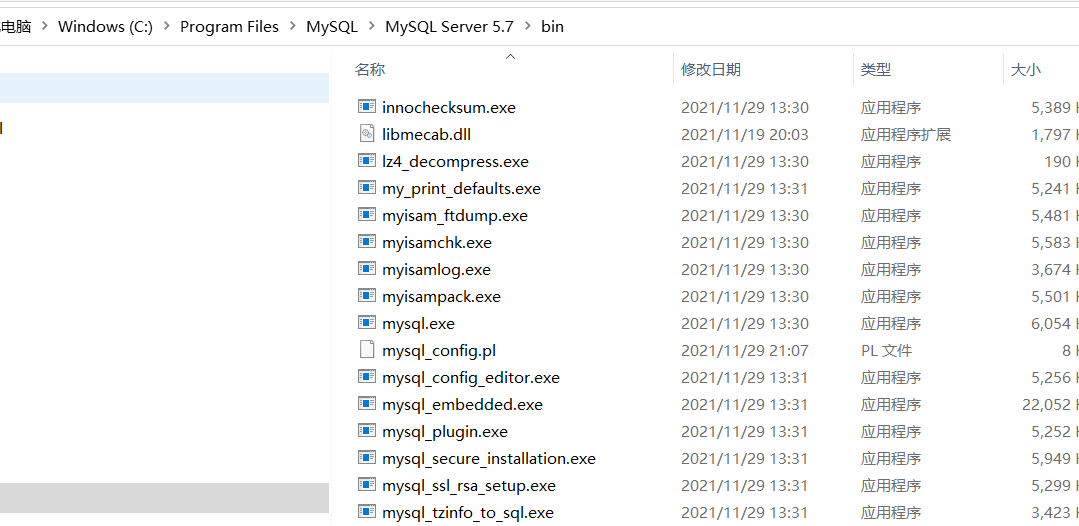
Task: Select the myisampack.exe file name
Action: click(441, 297)
